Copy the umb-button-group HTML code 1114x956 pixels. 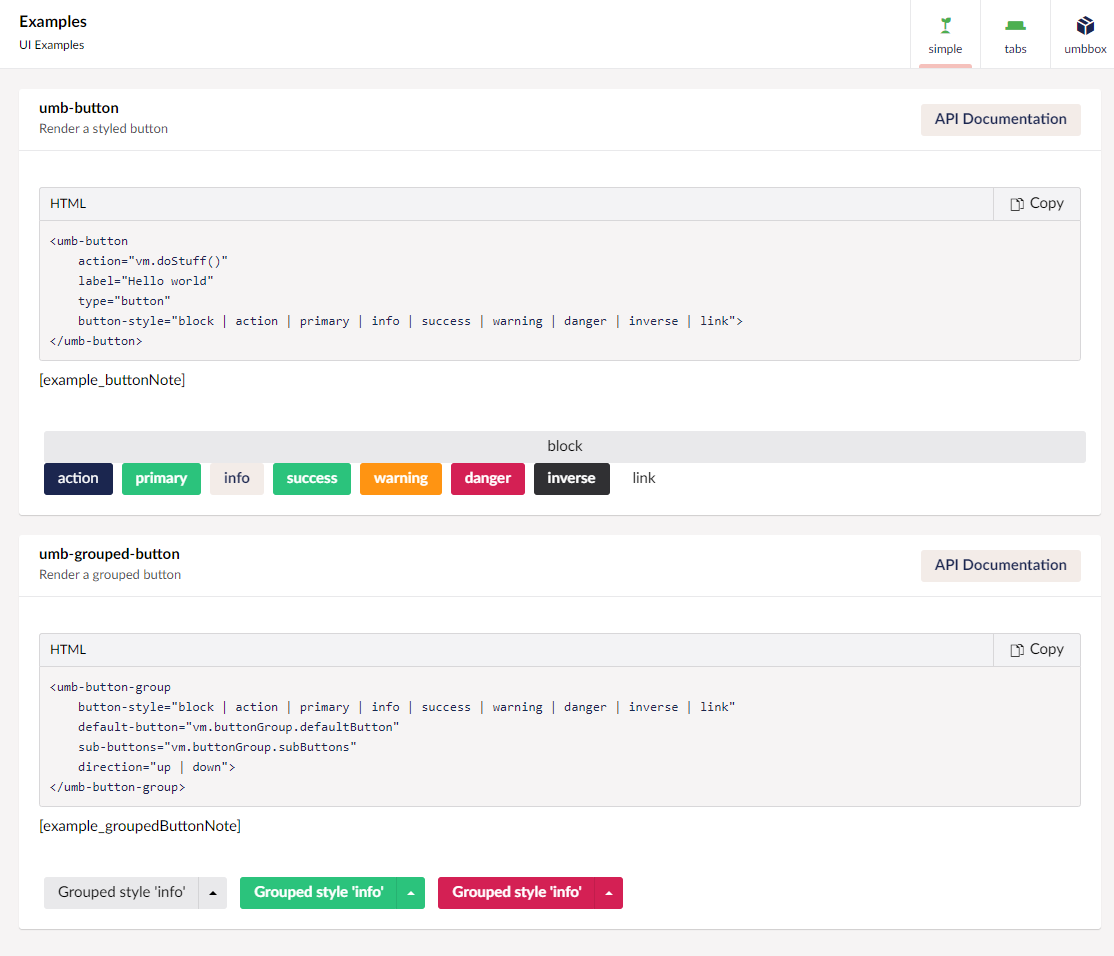(x=1037, y=650)
